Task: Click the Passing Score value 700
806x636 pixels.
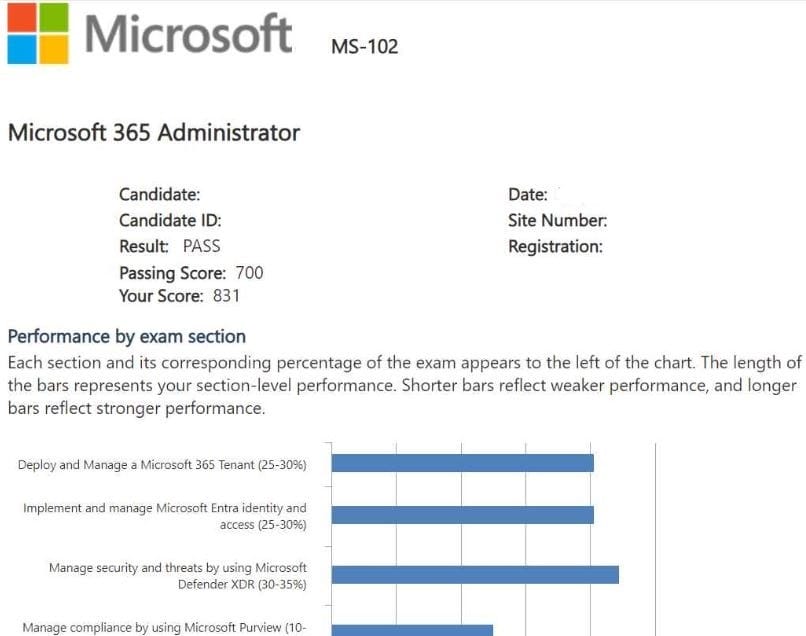Action: [249, 273]
